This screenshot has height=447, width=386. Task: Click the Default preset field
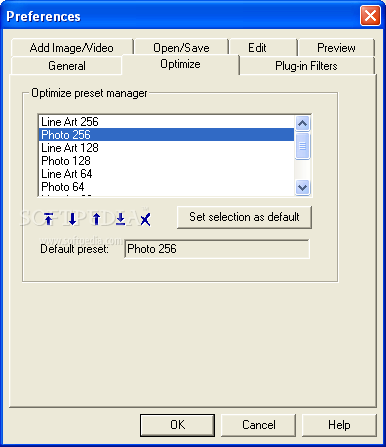[217, 249]
